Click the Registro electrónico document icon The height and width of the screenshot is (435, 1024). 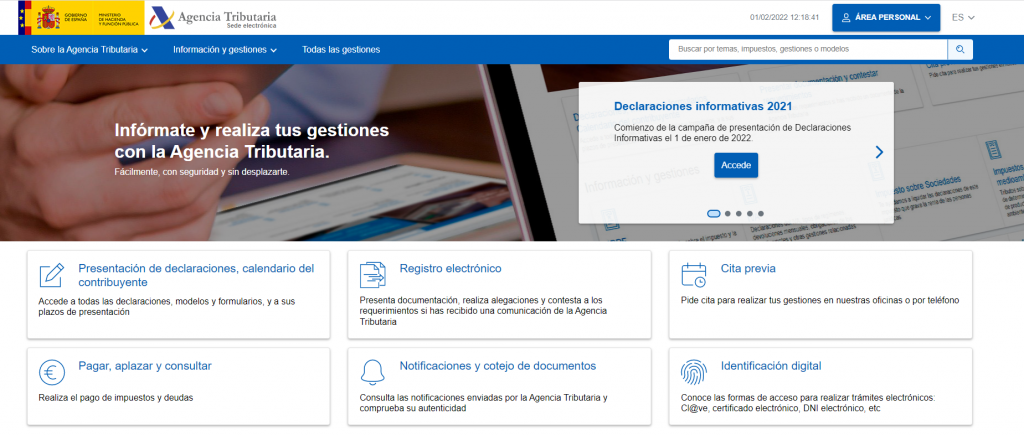372,275
